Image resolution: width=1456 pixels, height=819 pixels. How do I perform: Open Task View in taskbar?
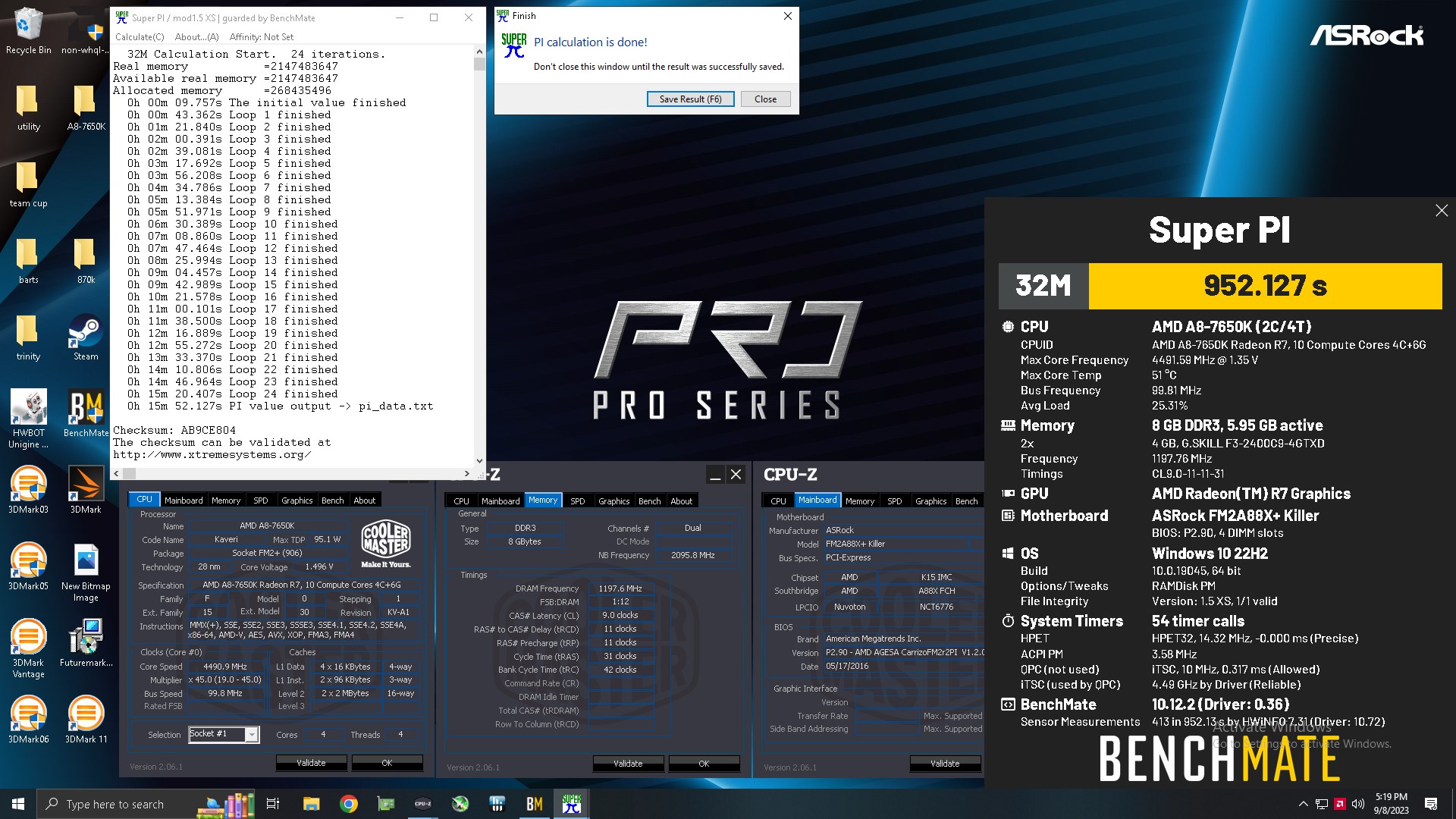tap(273, 804)
